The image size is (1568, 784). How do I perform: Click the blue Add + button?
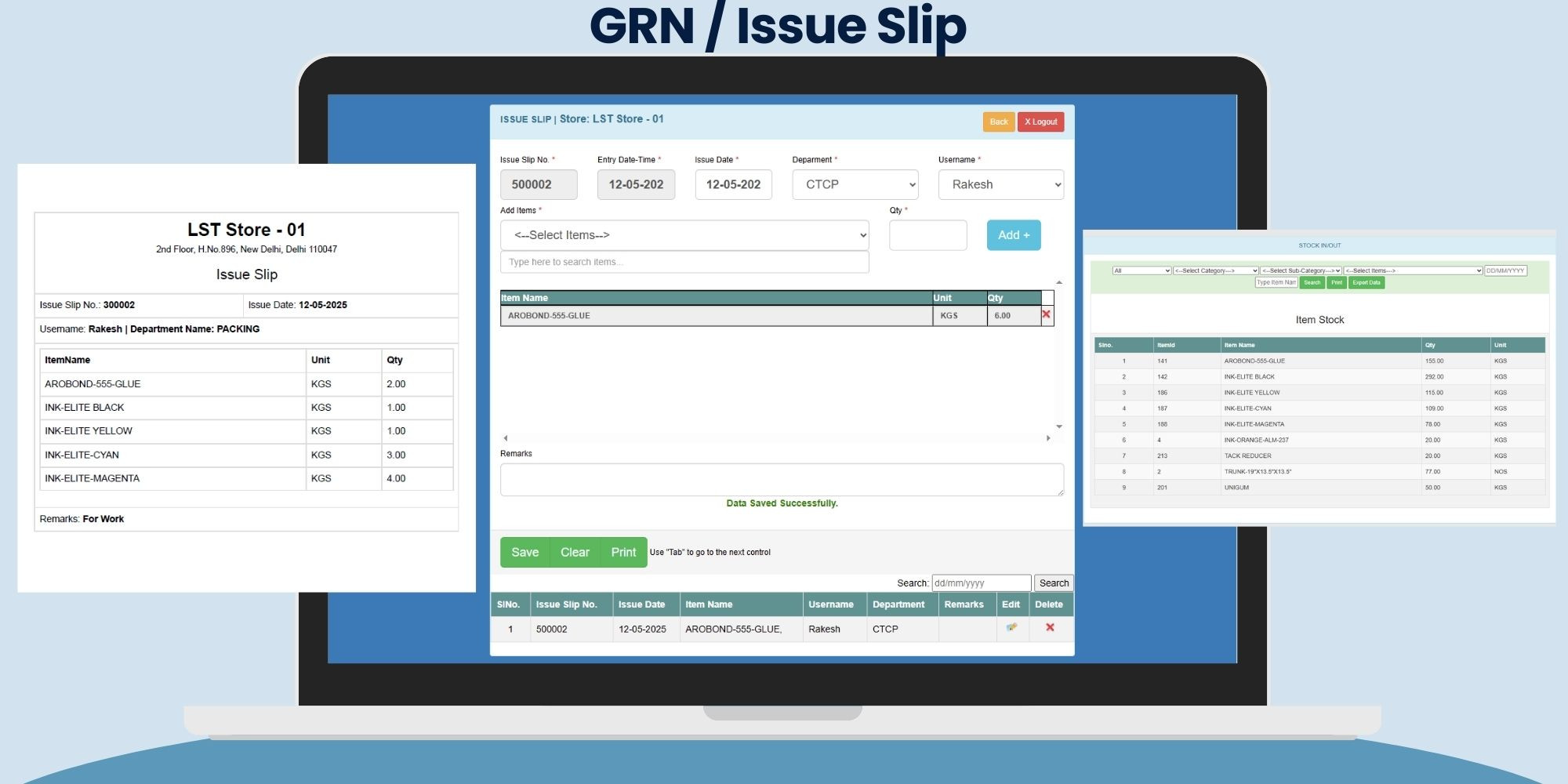tap(1013, 235)
